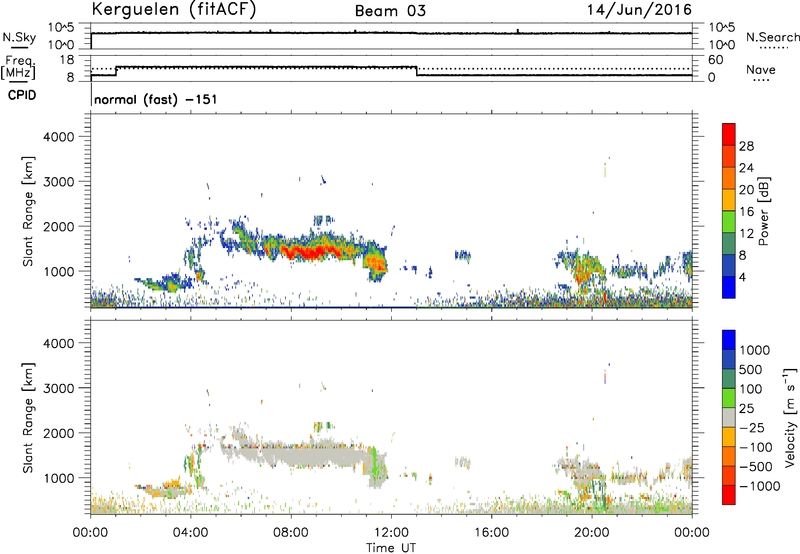This screenshot has height=554, width=800.
Task: Click the '500' label on the Velocity colorbar
Action: tap(753, 370)
